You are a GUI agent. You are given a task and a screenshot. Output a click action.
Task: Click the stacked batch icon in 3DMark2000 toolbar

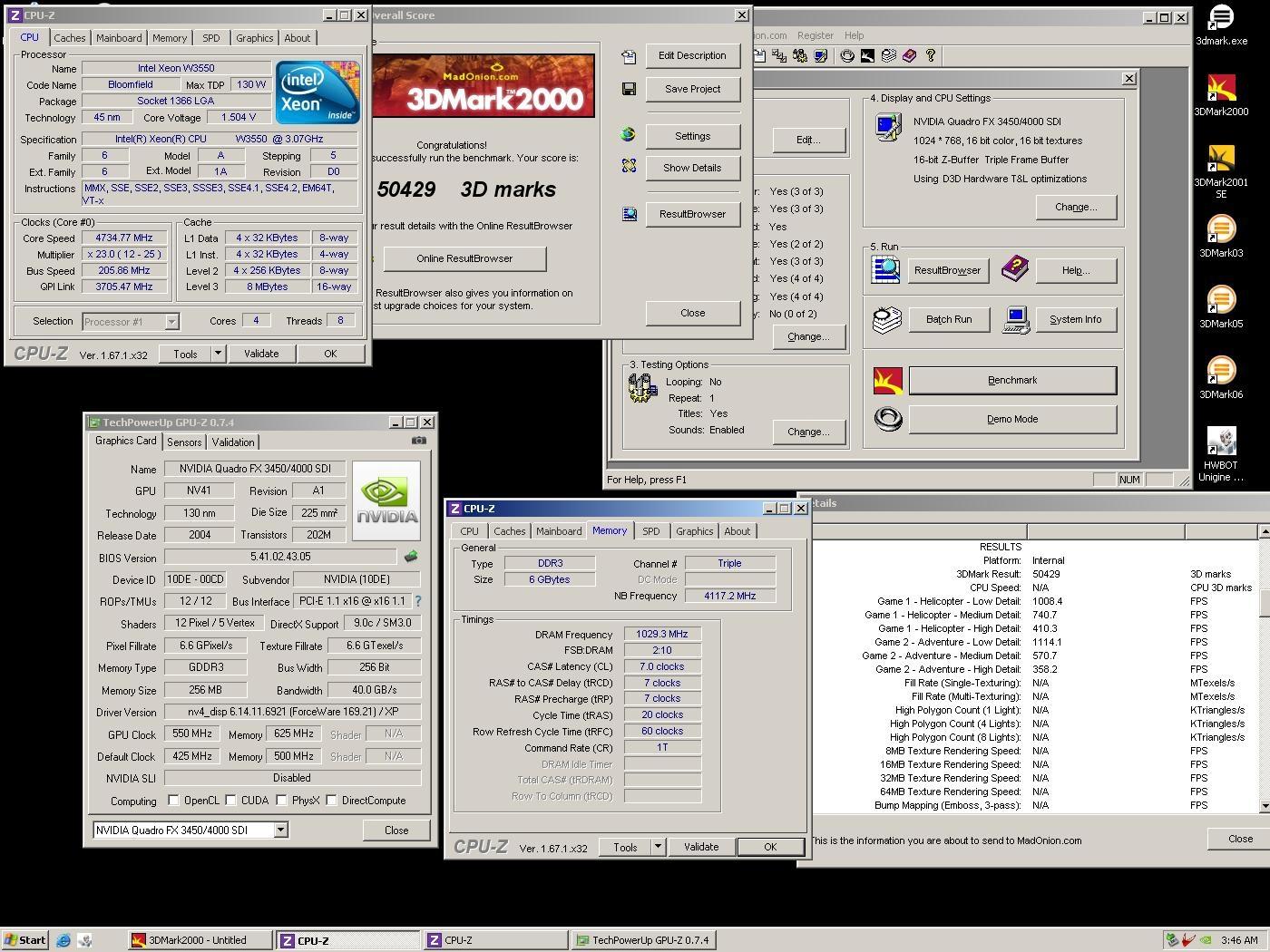click(889, 55)
